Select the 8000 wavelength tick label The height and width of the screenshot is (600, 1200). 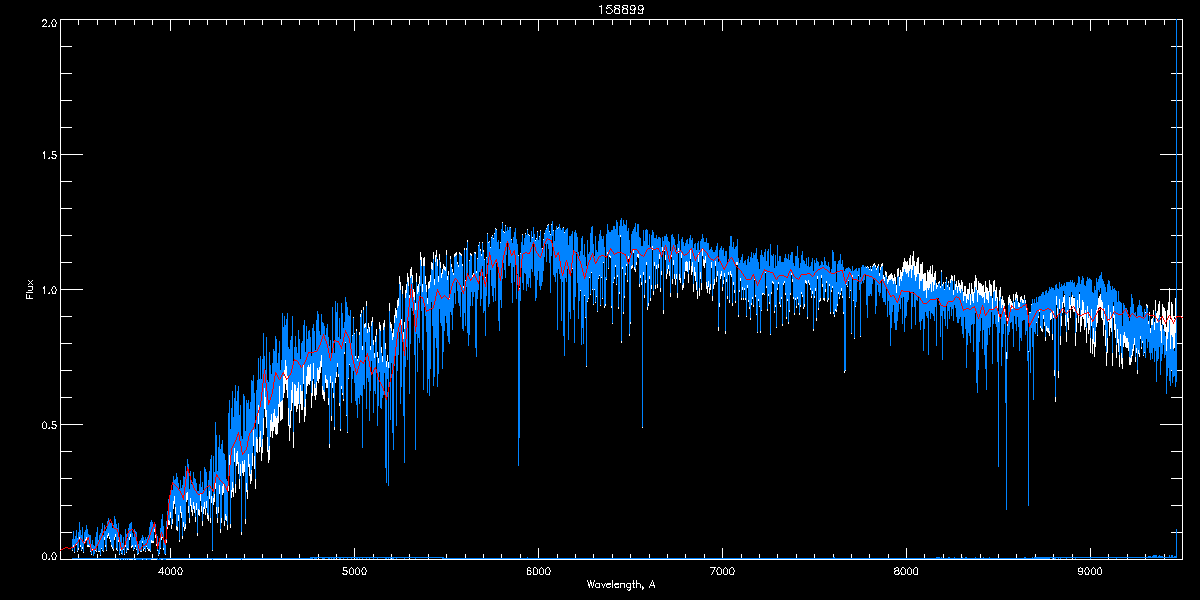(906, 571)
